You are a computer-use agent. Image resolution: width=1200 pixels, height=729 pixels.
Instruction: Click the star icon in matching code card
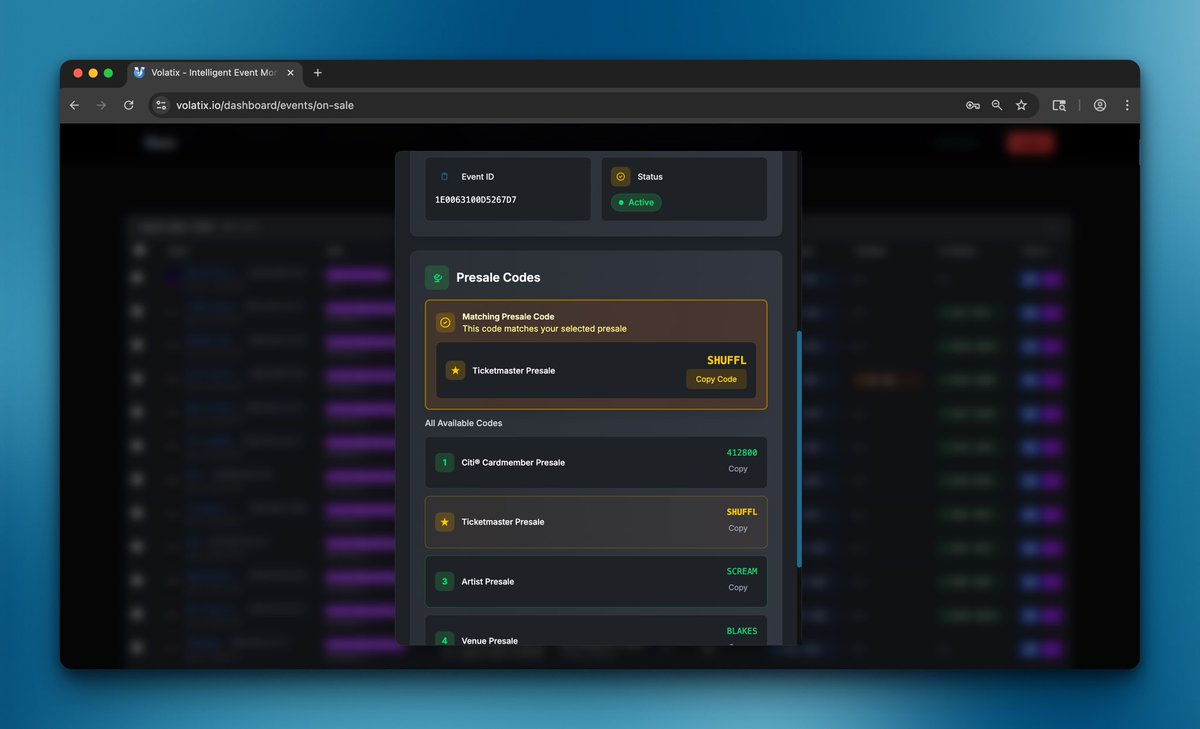[456, 370]
